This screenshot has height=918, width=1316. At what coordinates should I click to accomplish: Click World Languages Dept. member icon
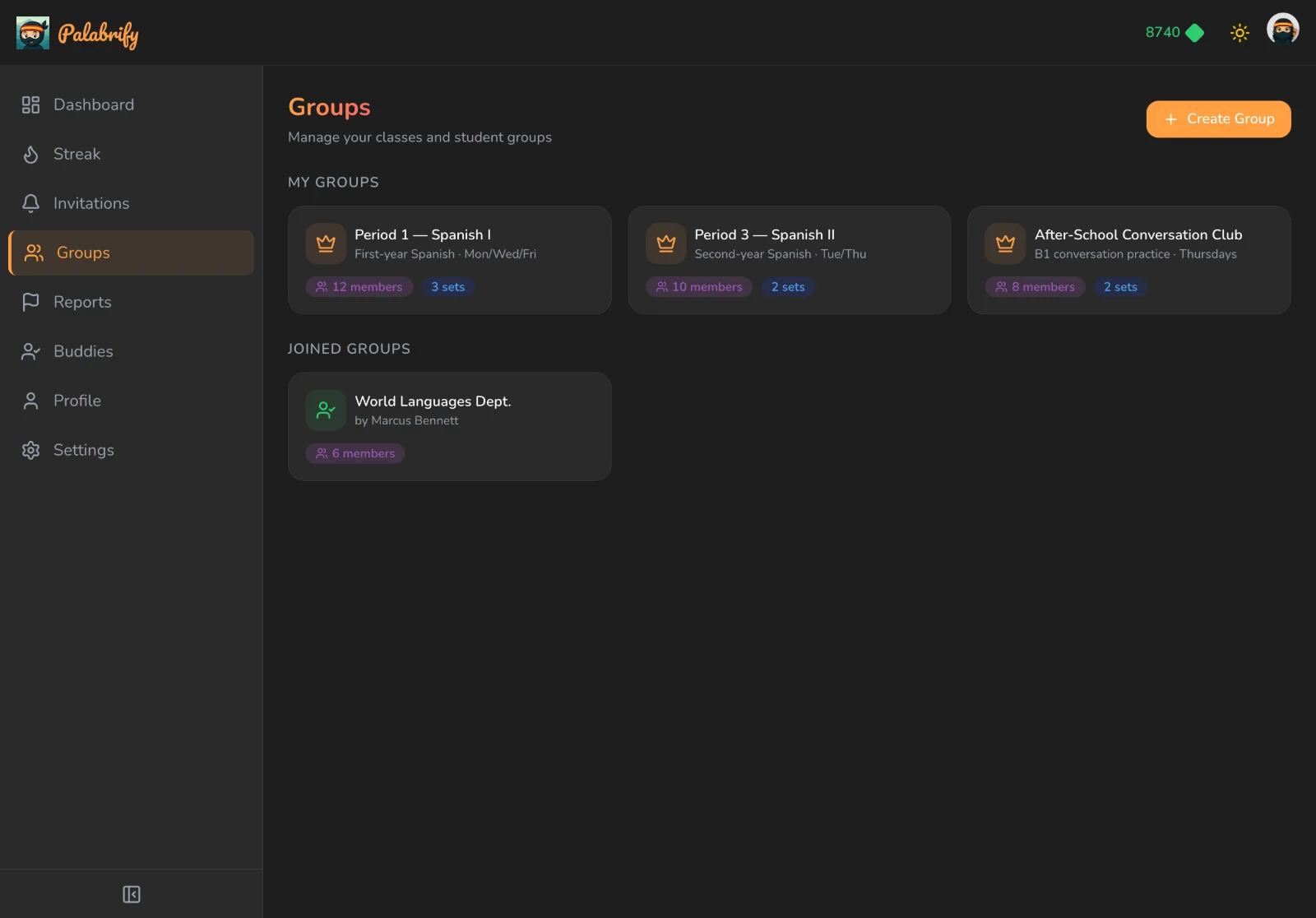point(326,410)
